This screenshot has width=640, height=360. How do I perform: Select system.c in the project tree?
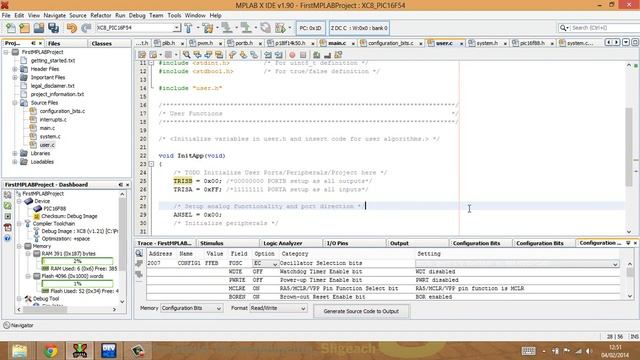coord(50,137)
